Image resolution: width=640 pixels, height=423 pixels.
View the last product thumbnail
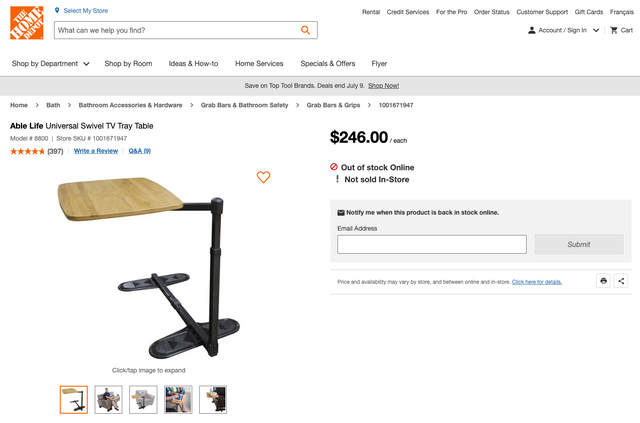(x=213, y=399)
